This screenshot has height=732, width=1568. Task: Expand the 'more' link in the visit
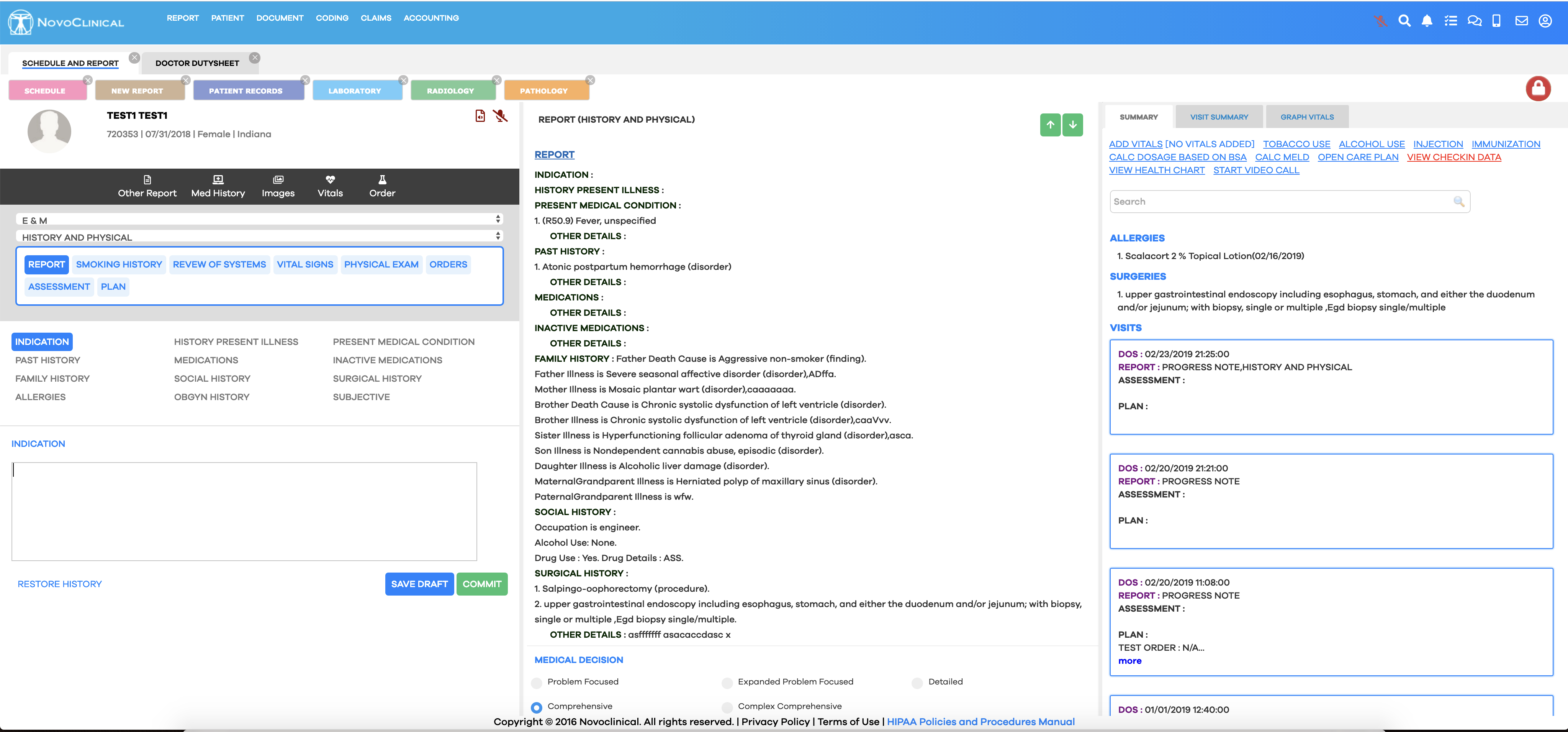[1130, 661]
